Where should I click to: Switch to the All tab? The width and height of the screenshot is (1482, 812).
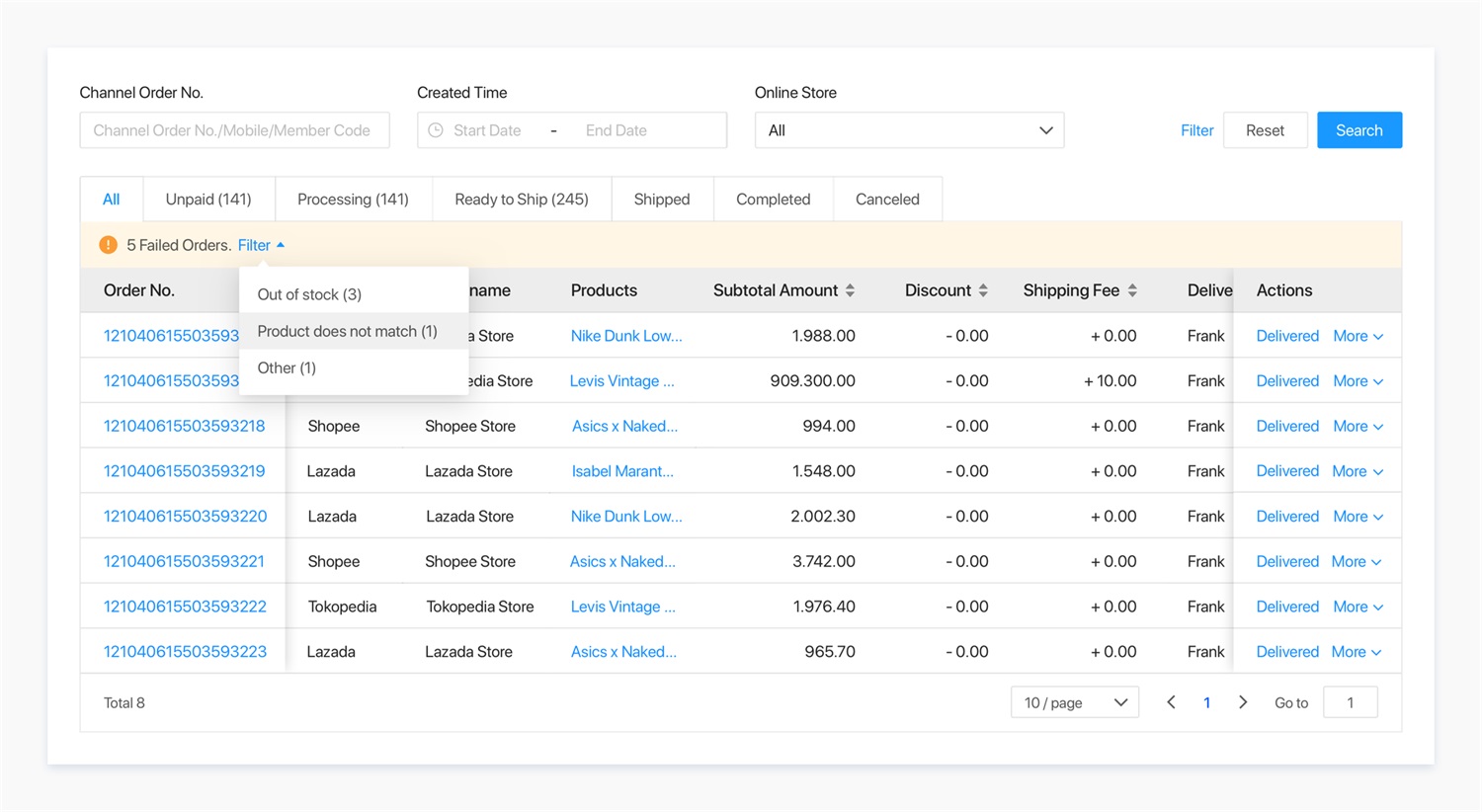pyautogui.click(x=112, y=200)
